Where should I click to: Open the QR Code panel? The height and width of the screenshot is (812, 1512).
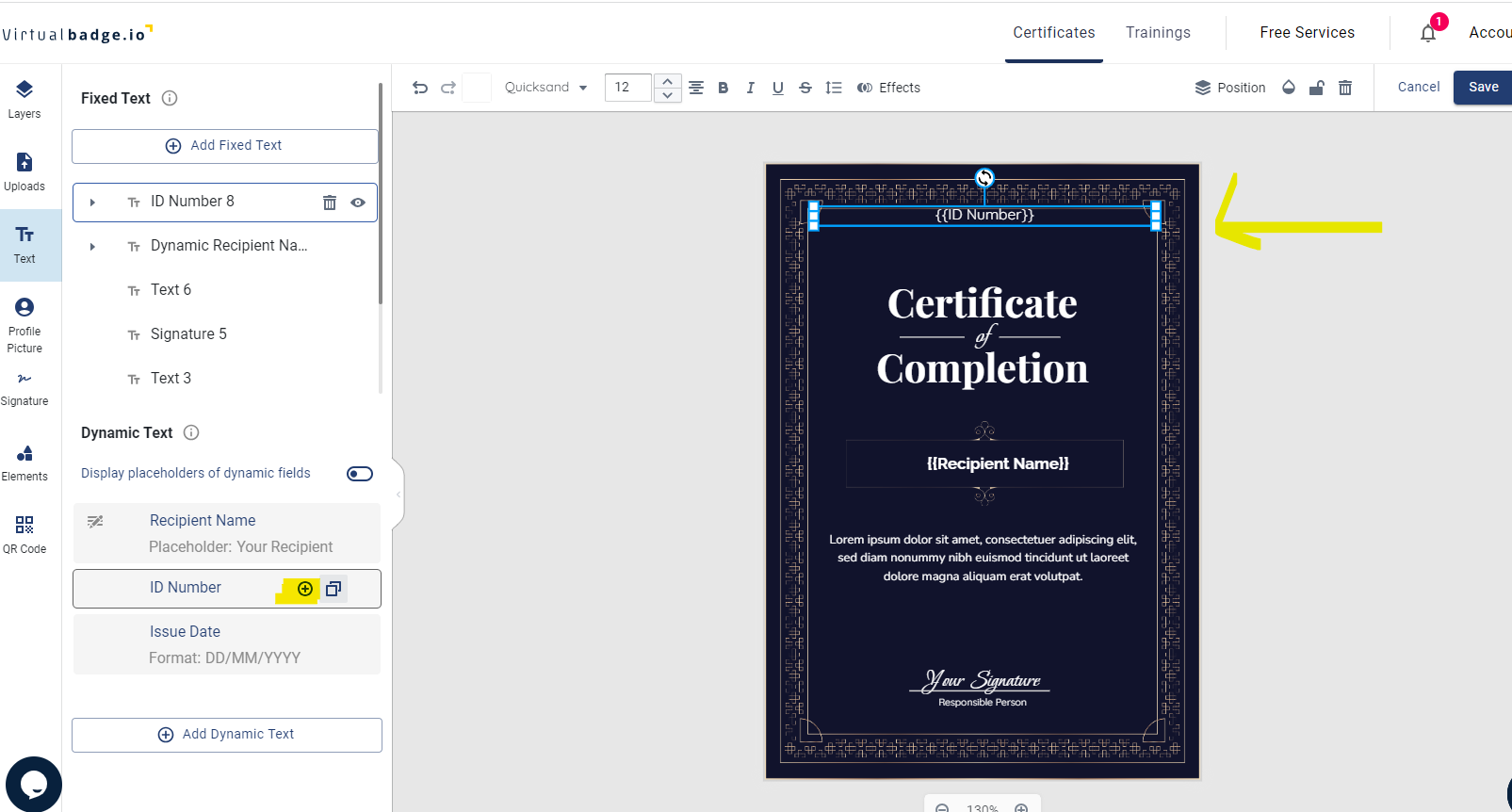[x=24, y=534]
